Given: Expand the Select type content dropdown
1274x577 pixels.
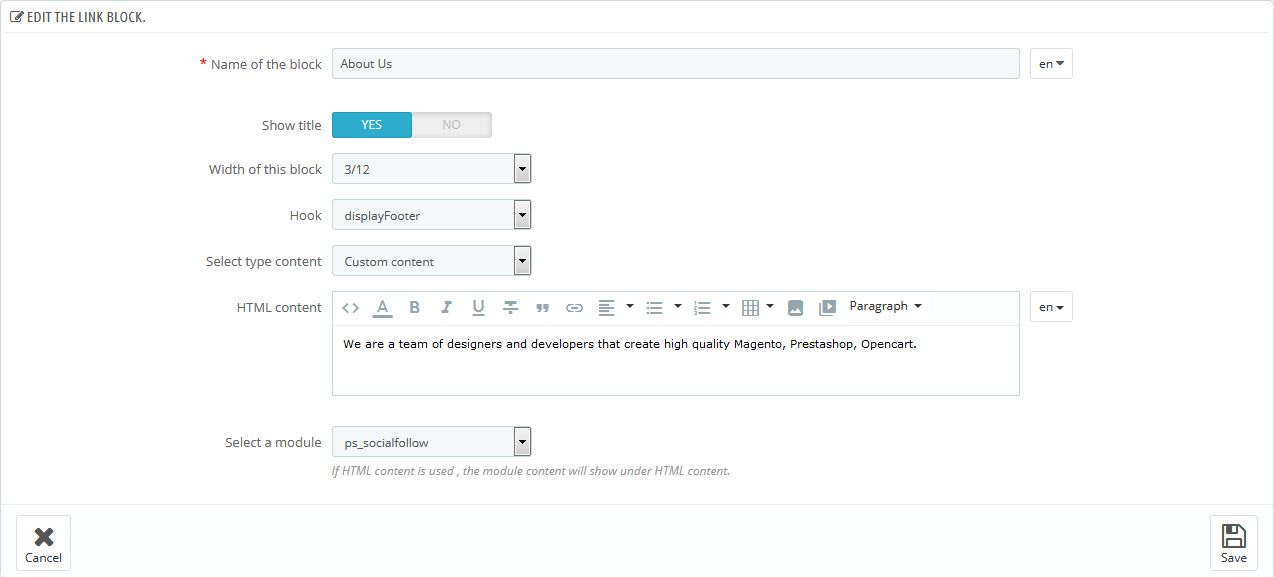Looking at the screenshot, I should pos(521,260).
